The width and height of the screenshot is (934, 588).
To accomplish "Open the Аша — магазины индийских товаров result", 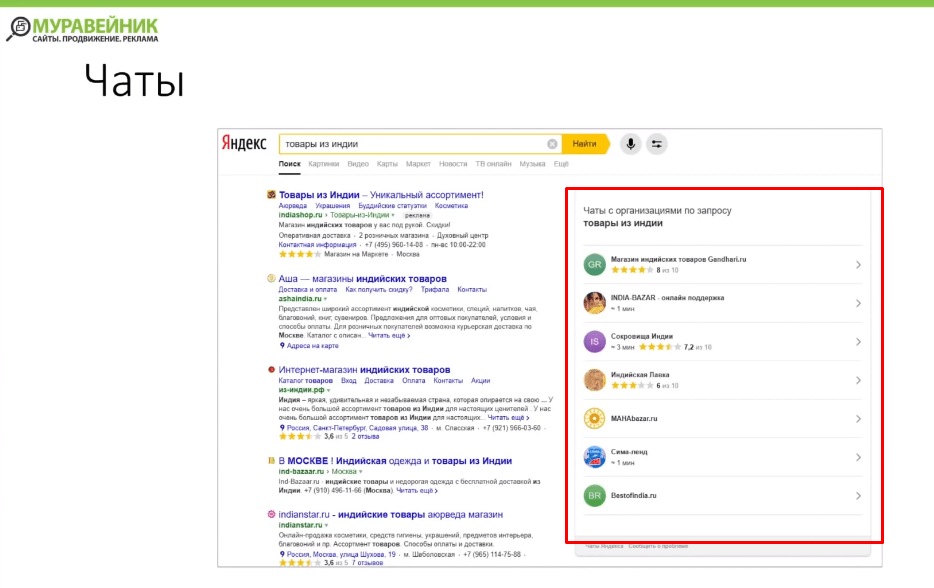I will [363, 279].
